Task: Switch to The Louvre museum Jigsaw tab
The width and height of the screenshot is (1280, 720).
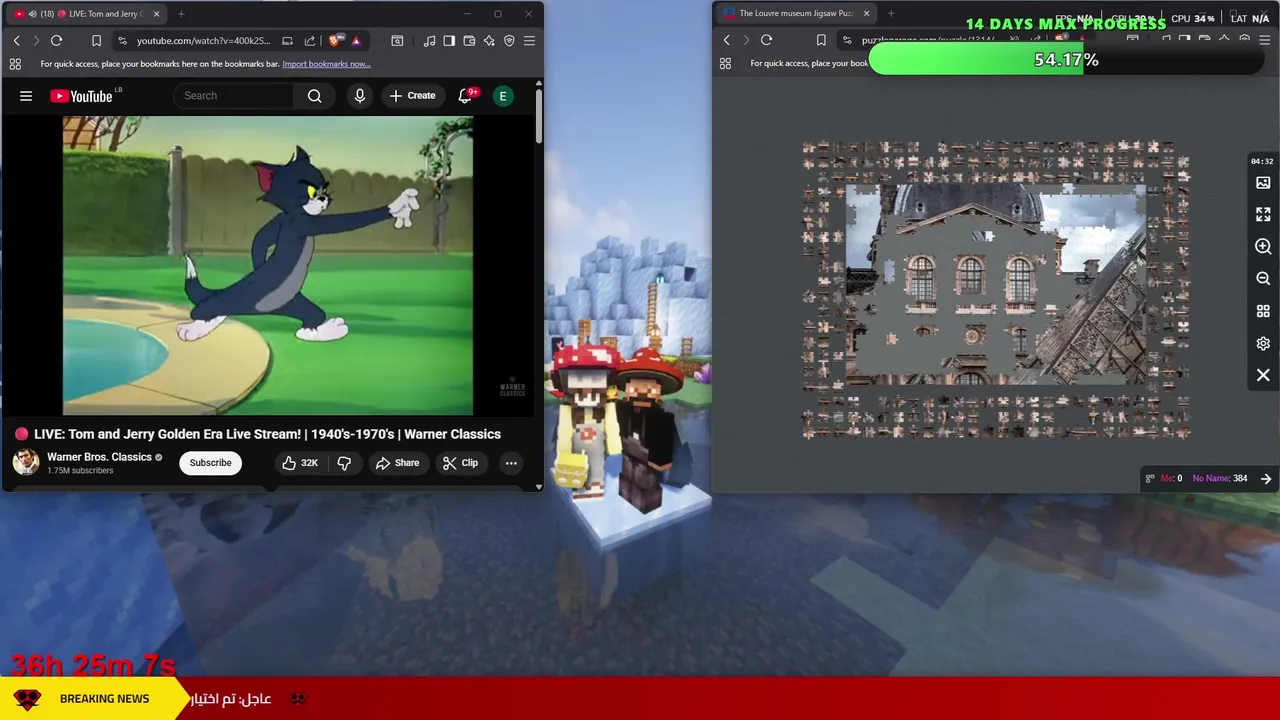Action: click(797, 13)
